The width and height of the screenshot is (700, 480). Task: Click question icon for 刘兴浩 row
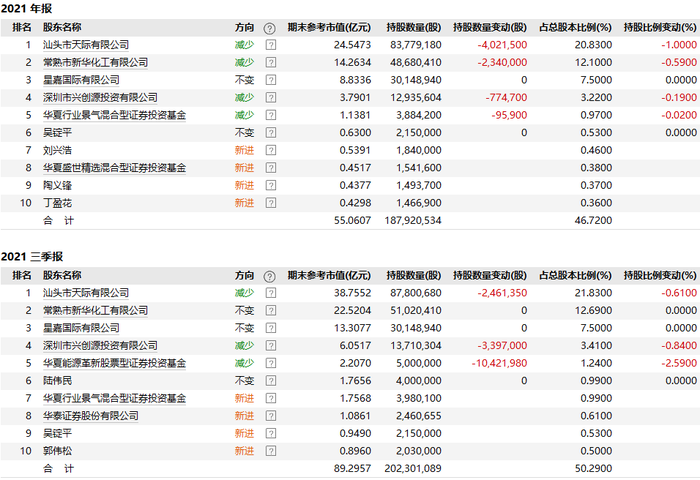[271, 150]
